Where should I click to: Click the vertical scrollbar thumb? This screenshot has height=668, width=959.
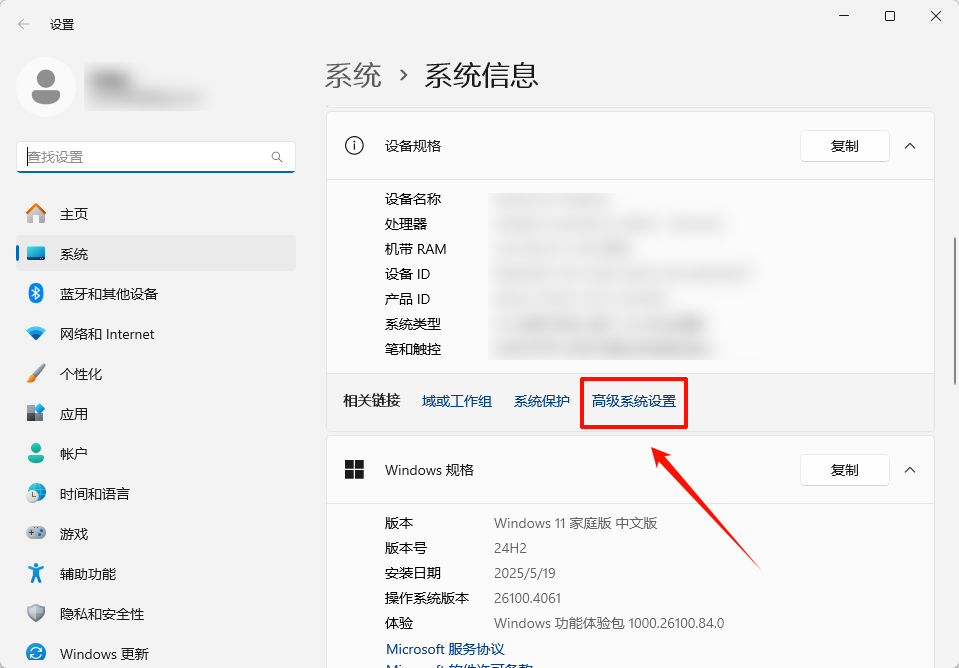[x=955, y=311]
